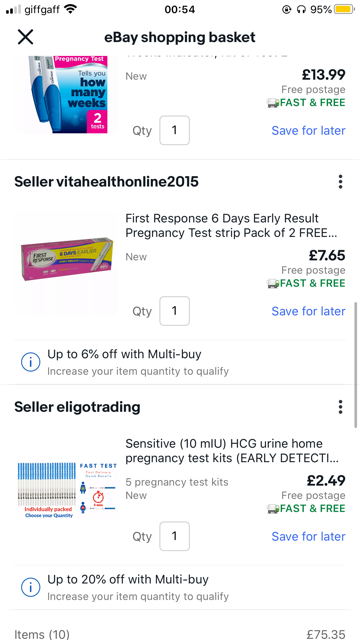Tap info icon for 6% Multi-buy offer
Image resolution: width=360 pixels, height=640 pixels.
click(x=30, y=362)
